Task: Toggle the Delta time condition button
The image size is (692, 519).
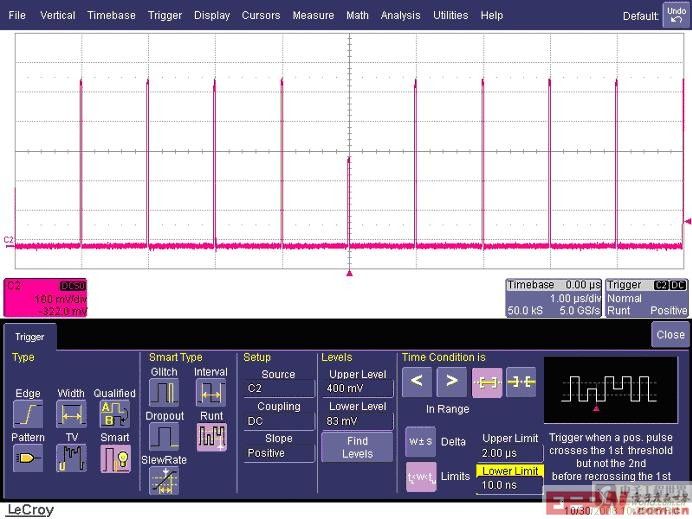Action: 421,441
